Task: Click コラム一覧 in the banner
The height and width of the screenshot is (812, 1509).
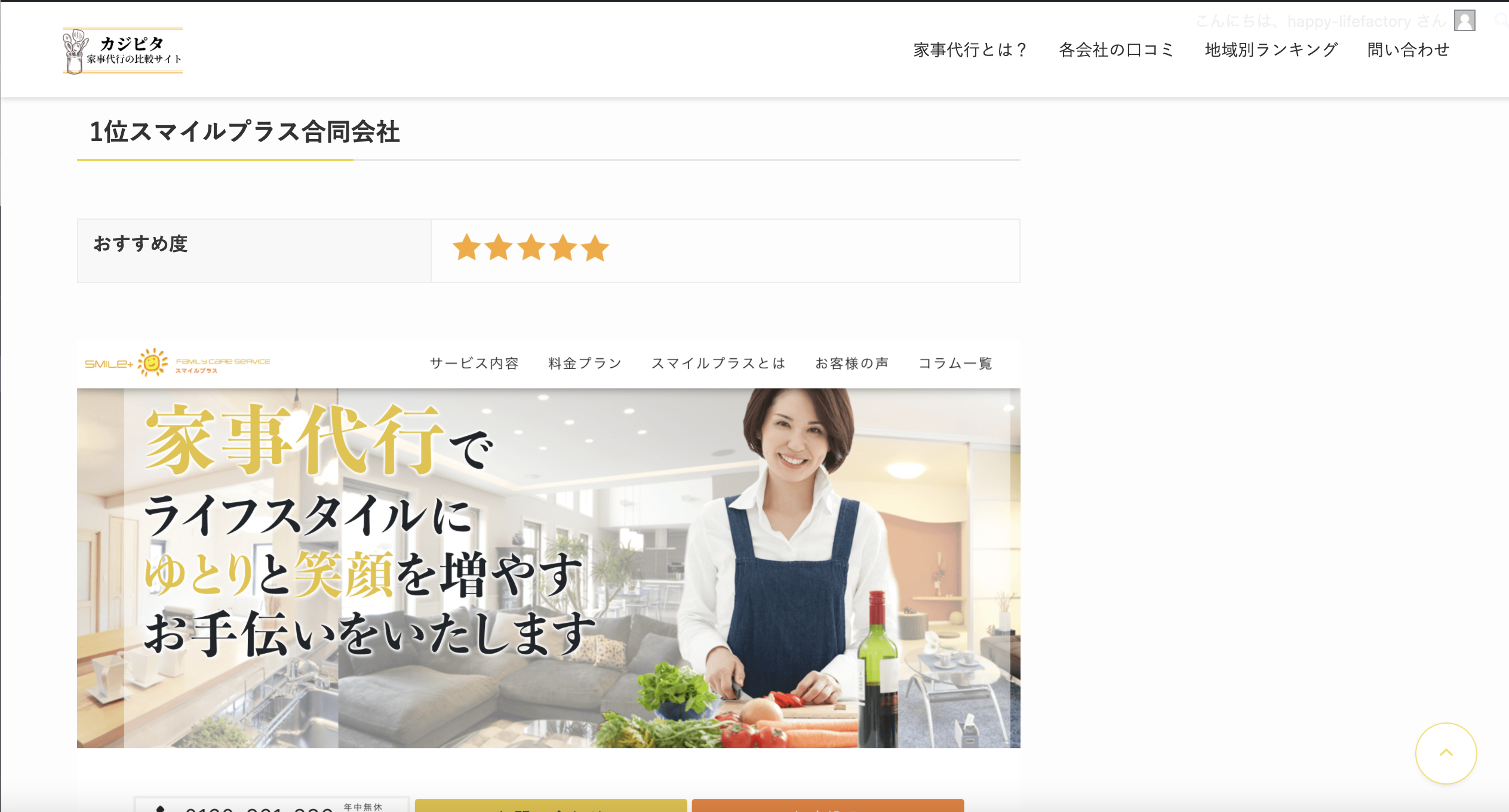Action: coord(955,363)
